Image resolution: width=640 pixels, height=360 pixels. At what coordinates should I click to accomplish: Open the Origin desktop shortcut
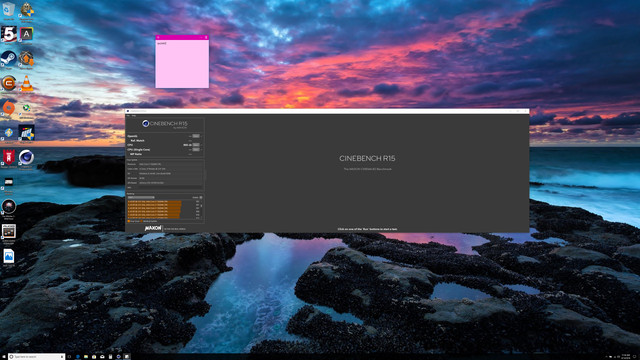8,109
